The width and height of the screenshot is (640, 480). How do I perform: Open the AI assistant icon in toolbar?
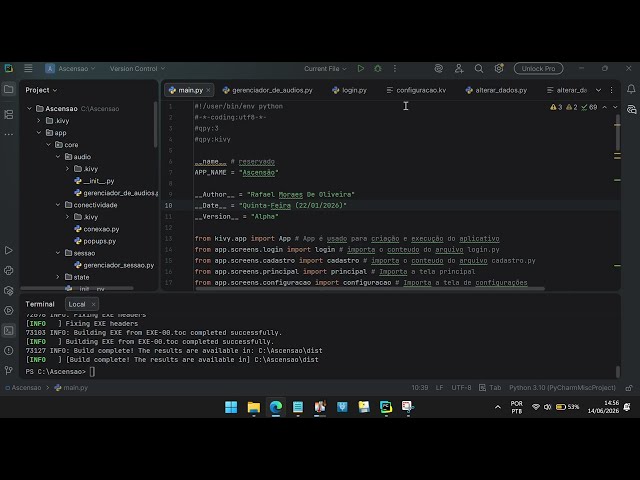(x=439, y=69)
